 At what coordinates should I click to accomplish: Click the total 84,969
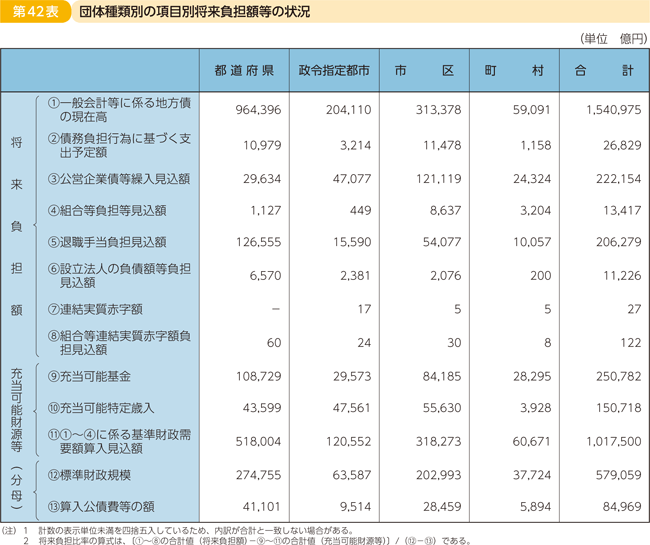(x=622, y=506)
